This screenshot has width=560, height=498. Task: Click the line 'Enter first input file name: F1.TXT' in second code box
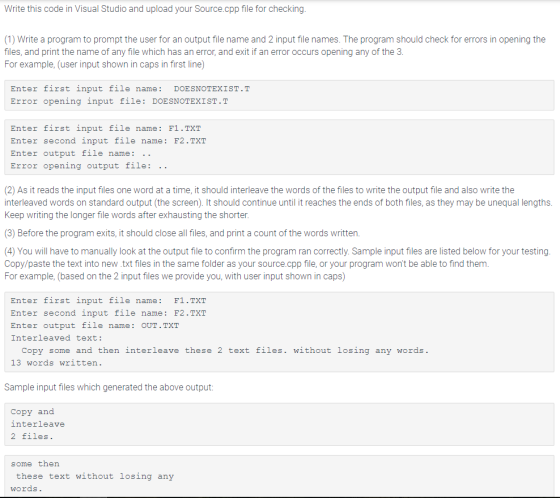click(106, 128)
